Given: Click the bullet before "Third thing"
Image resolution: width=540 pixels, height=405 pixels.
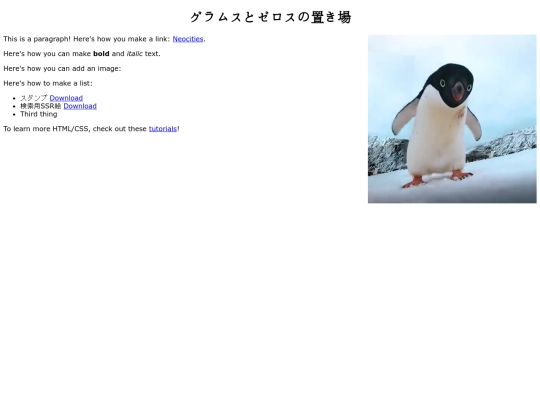Looking at the screenshot, I should 14,114.
